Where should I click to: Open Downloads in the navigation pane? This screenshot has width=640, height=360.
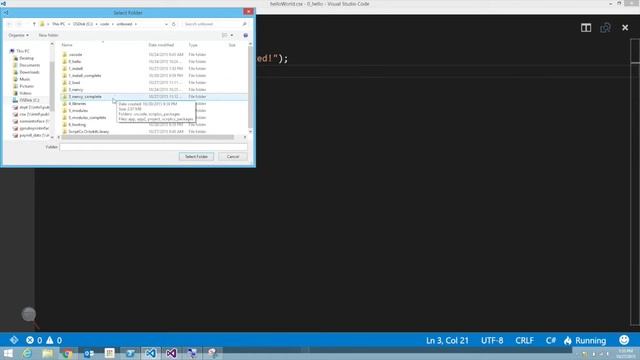pyautogui.click(x=29, y=72)
